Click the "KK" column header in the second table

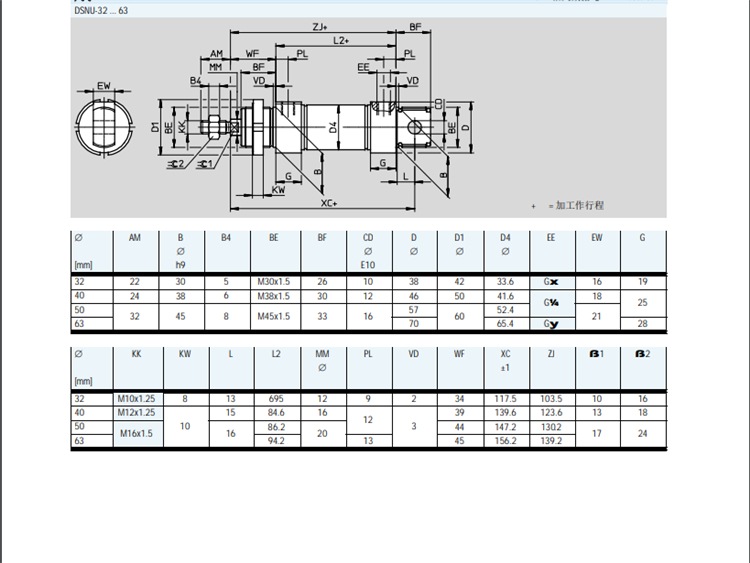[136, 354]
